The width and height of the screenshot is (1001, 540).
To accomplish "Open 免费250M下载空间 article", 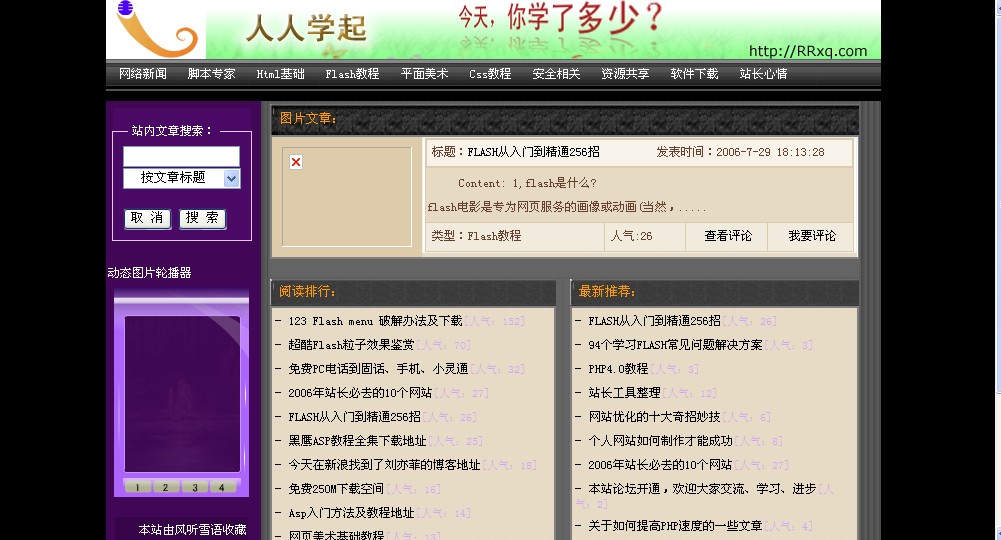I will pyautogui.click(x=336, y=489).
